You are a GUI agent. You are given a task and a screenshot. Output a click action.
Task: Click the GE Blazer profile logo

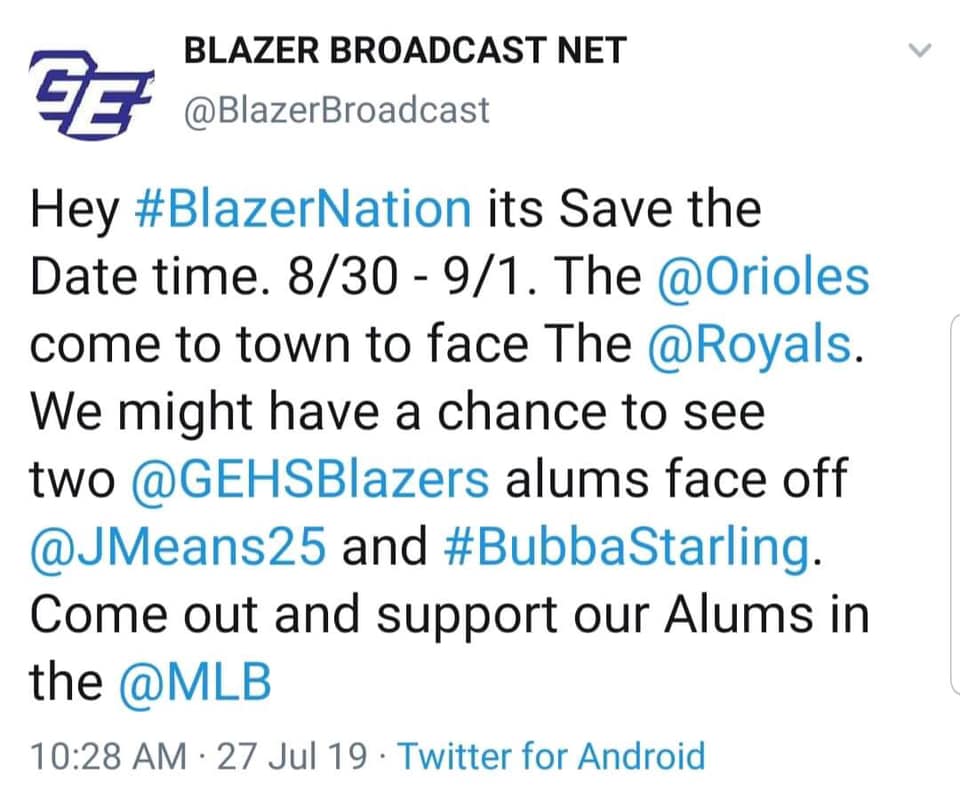pos(91,93)
